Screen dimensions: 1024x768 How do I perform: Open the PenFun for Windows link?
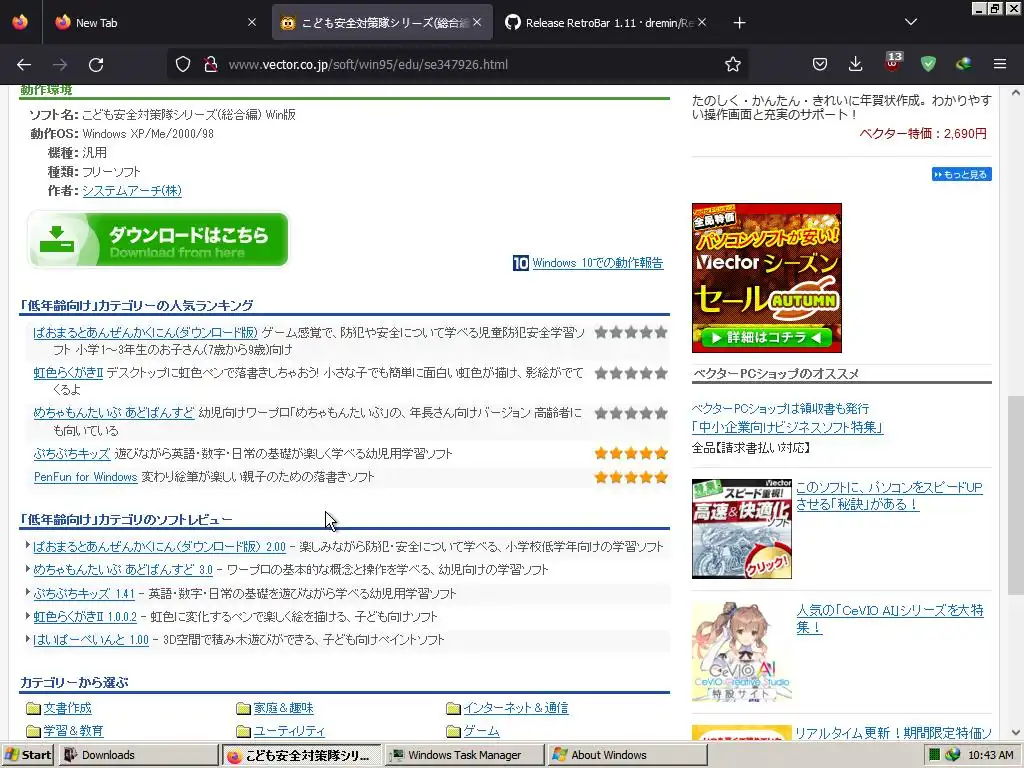(x=86, y=477)
